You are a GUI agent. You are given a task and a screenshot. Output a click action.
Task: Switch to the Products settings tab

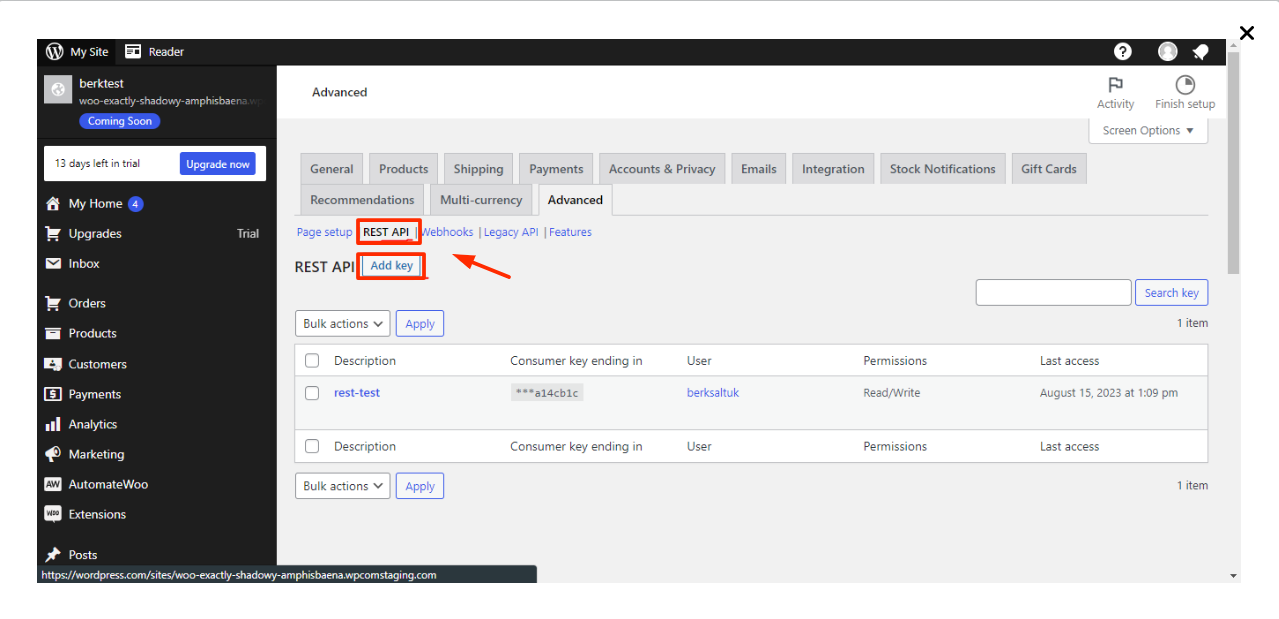click(404, 169)
